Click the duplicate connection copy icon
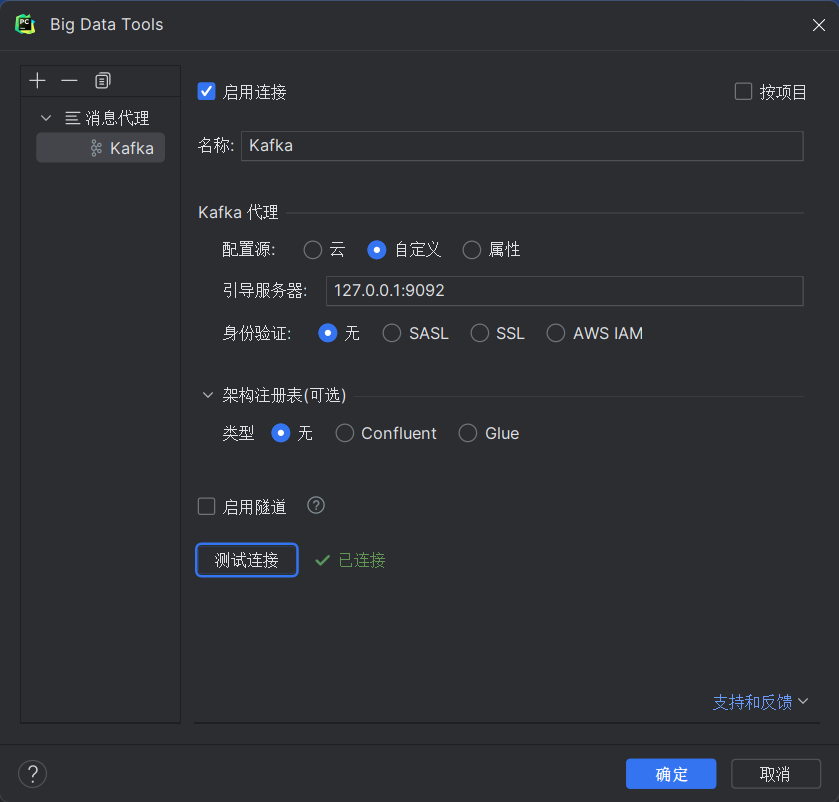Image resolution: width=839 pixels, height=802 pixels. pyautogui.click(x=102, y=81)
